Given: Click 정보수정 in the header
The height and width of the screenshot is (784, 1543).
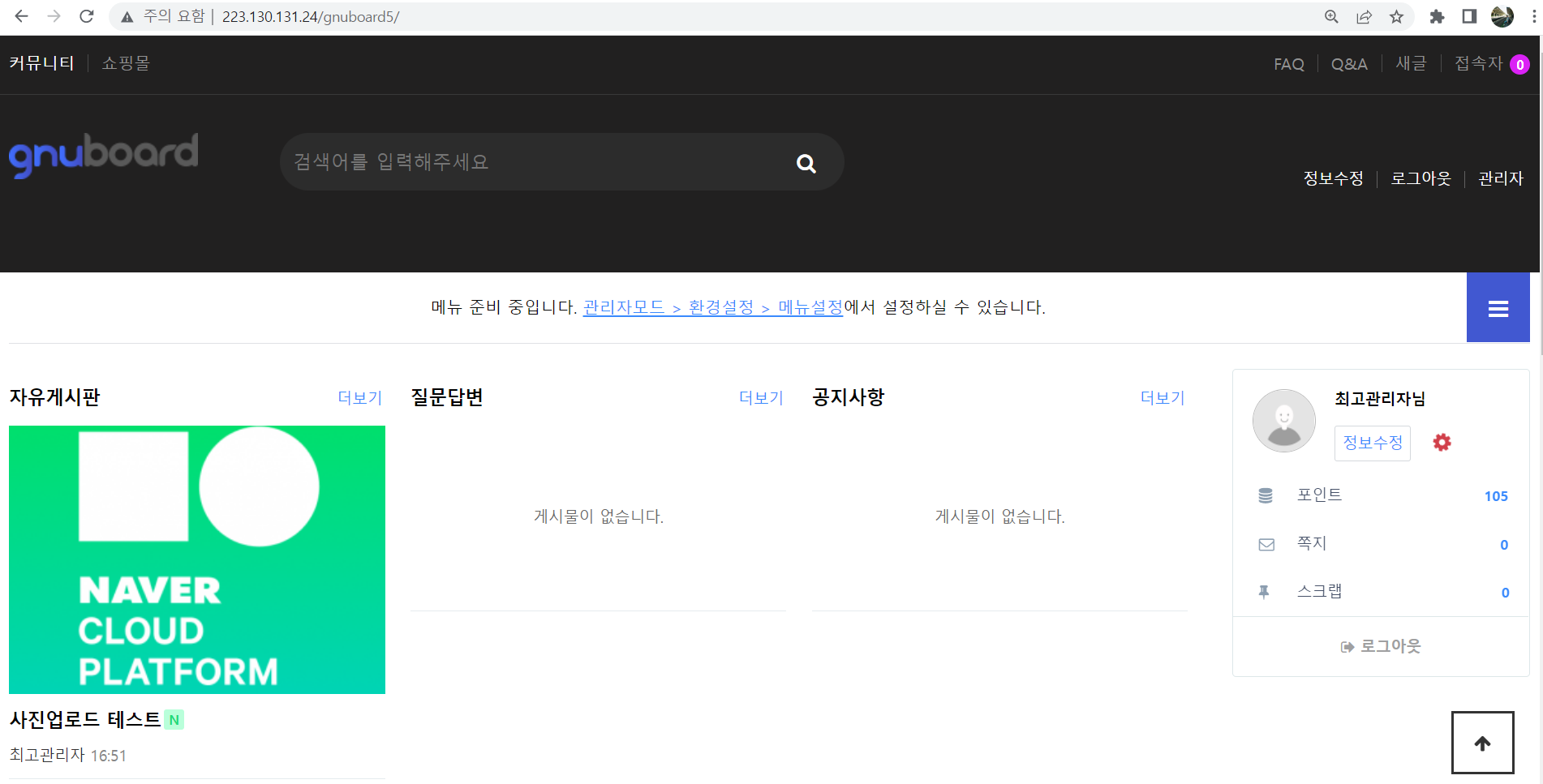Looking at the screenshot, I should tap(1333, 178).
